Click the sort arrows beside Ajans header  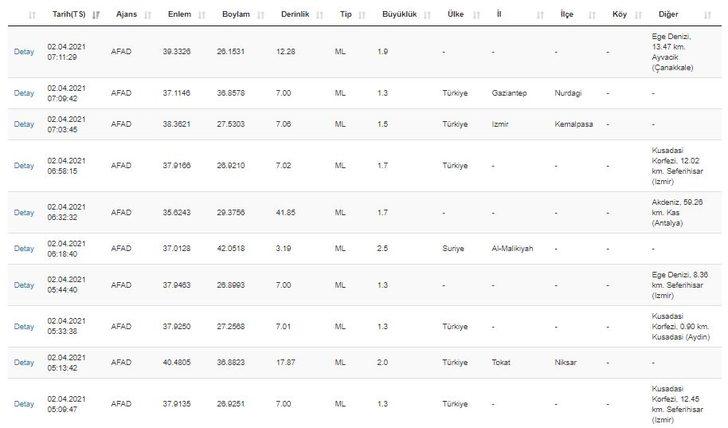pos(146,16)
